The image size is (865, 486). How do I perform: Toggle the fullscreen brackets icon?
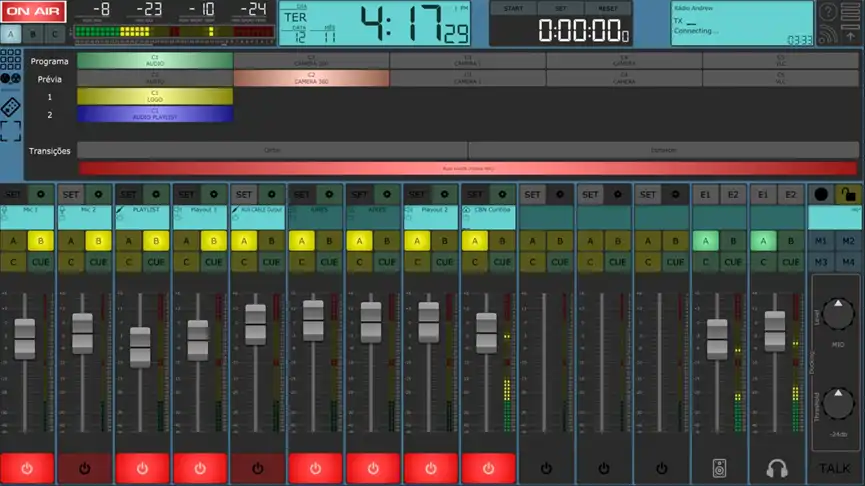[x=10, y=131]
